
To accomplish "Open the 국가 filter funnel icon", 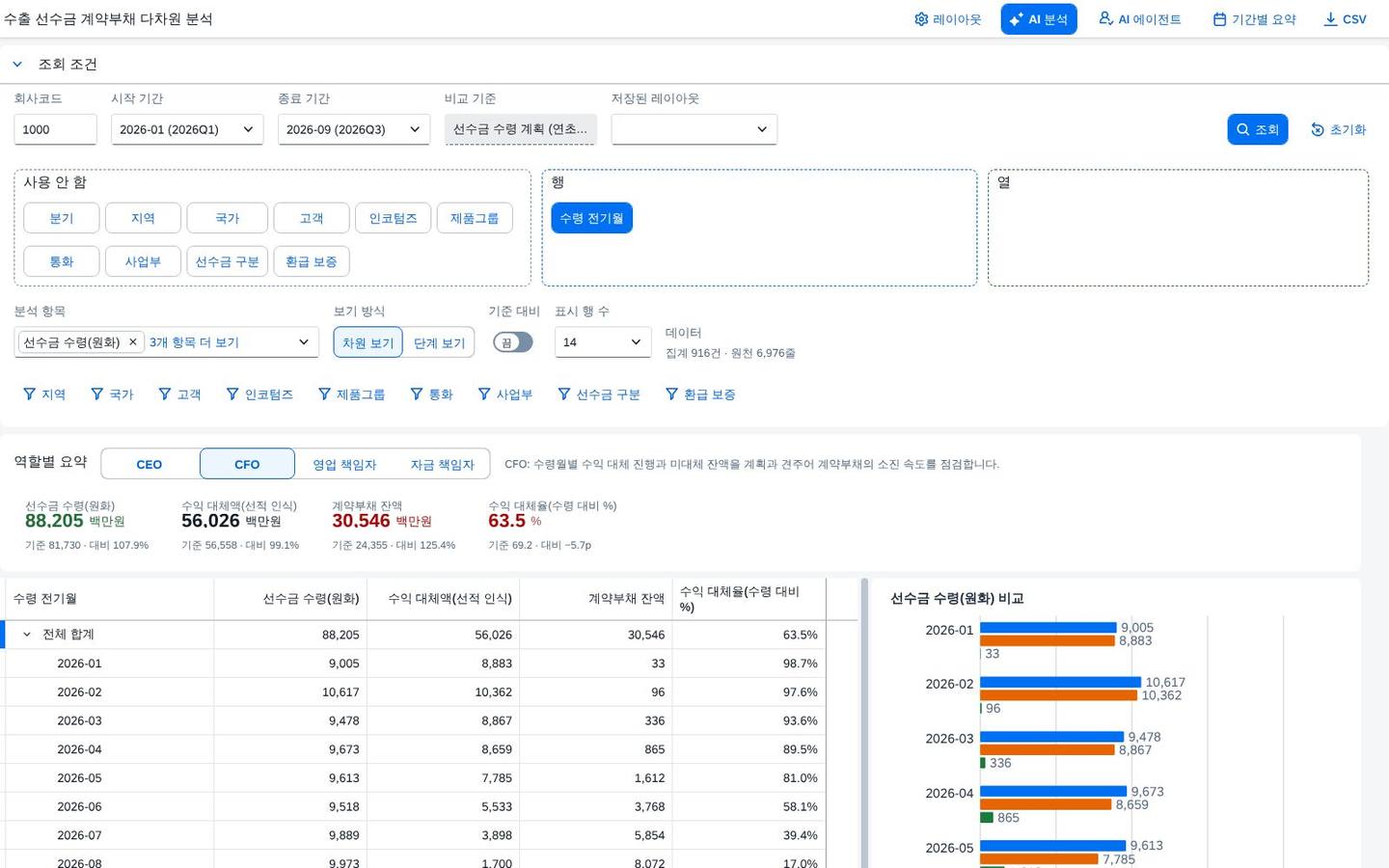I will [96, 394].
